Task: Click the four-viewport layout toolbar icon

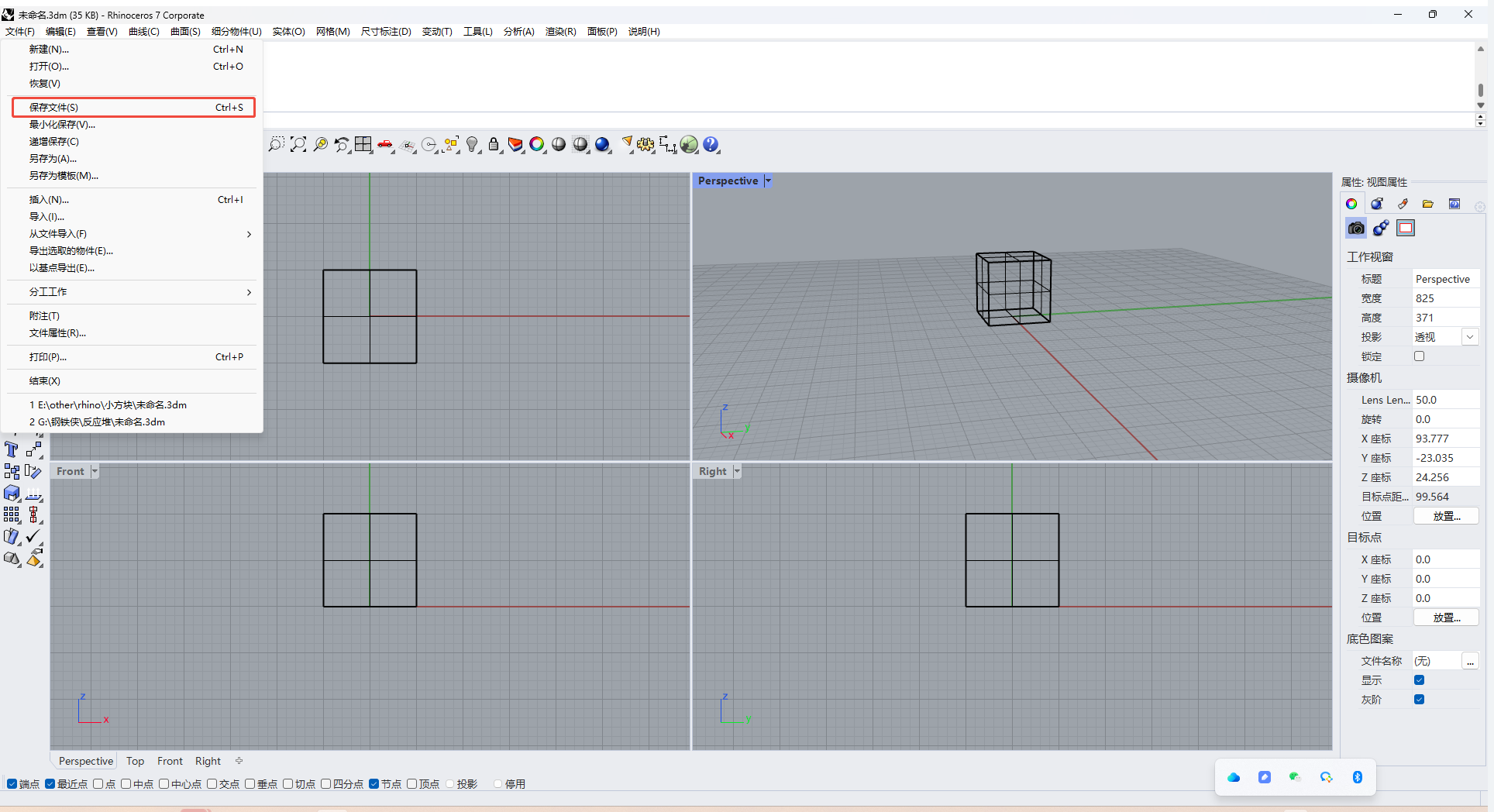Action: click(x=363, y=144)
